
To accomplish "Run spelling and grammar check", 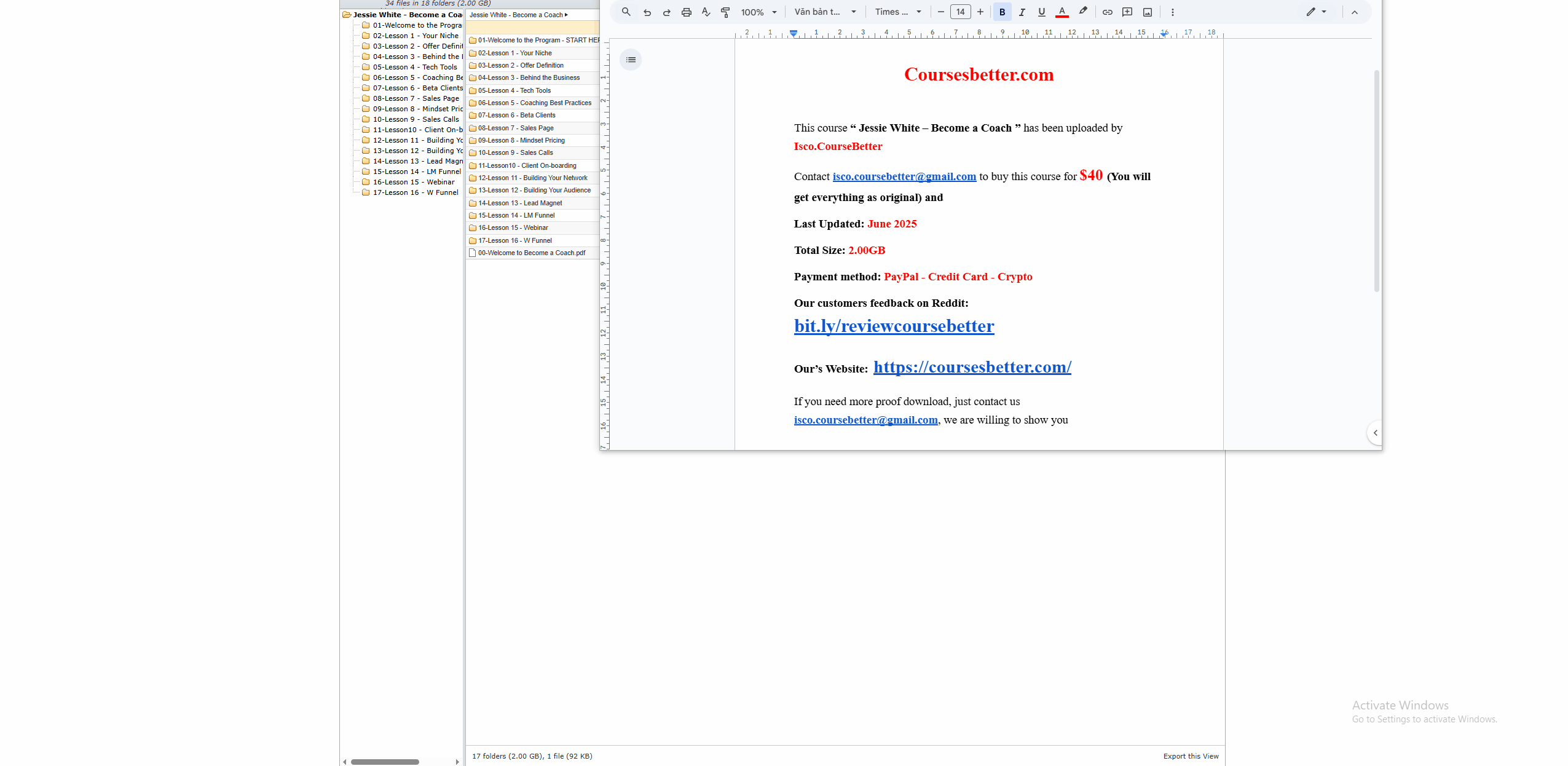I will (x=706, y=12).
